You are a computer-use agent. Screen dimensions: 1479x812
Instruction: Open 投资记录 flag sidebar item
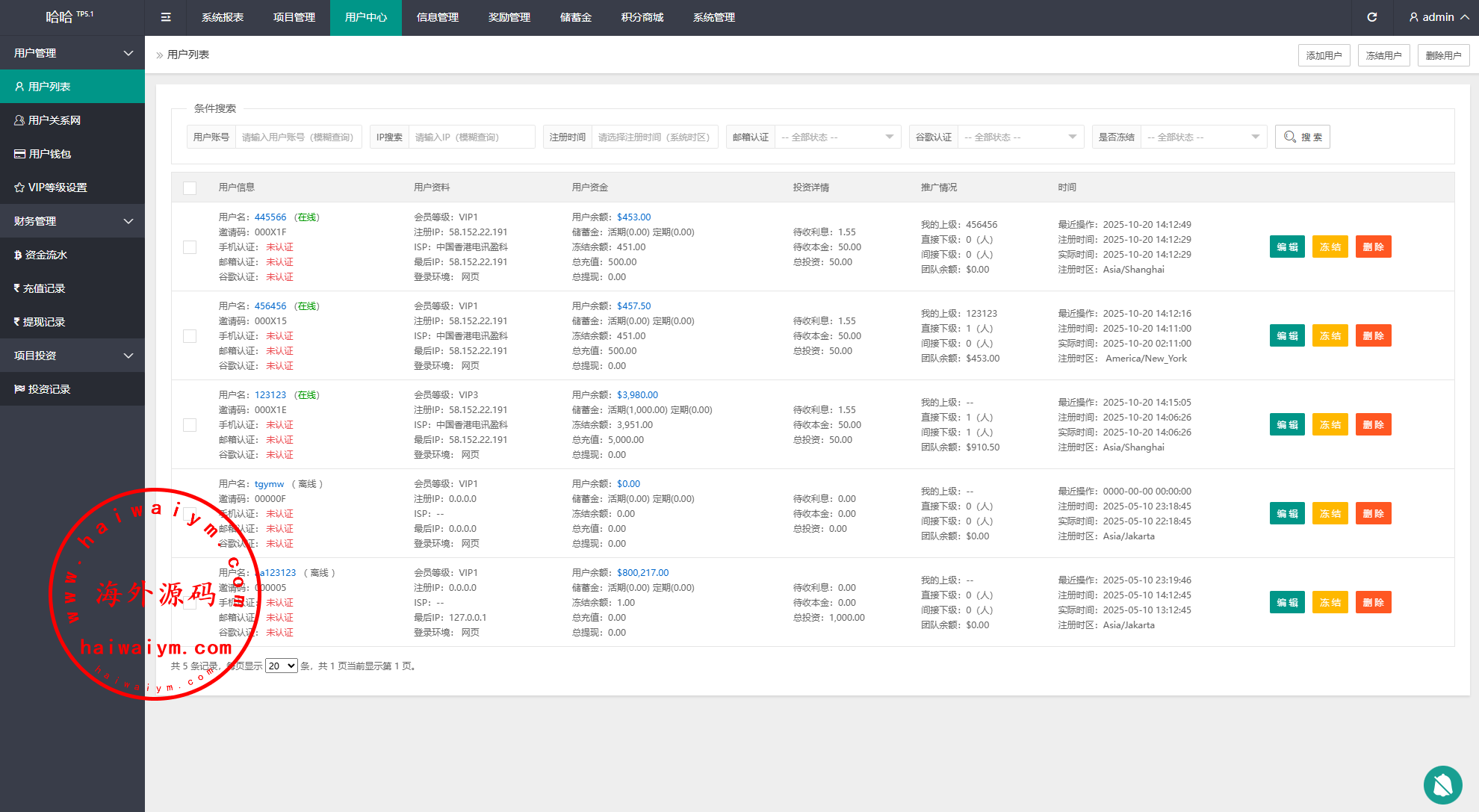[49, 389]
